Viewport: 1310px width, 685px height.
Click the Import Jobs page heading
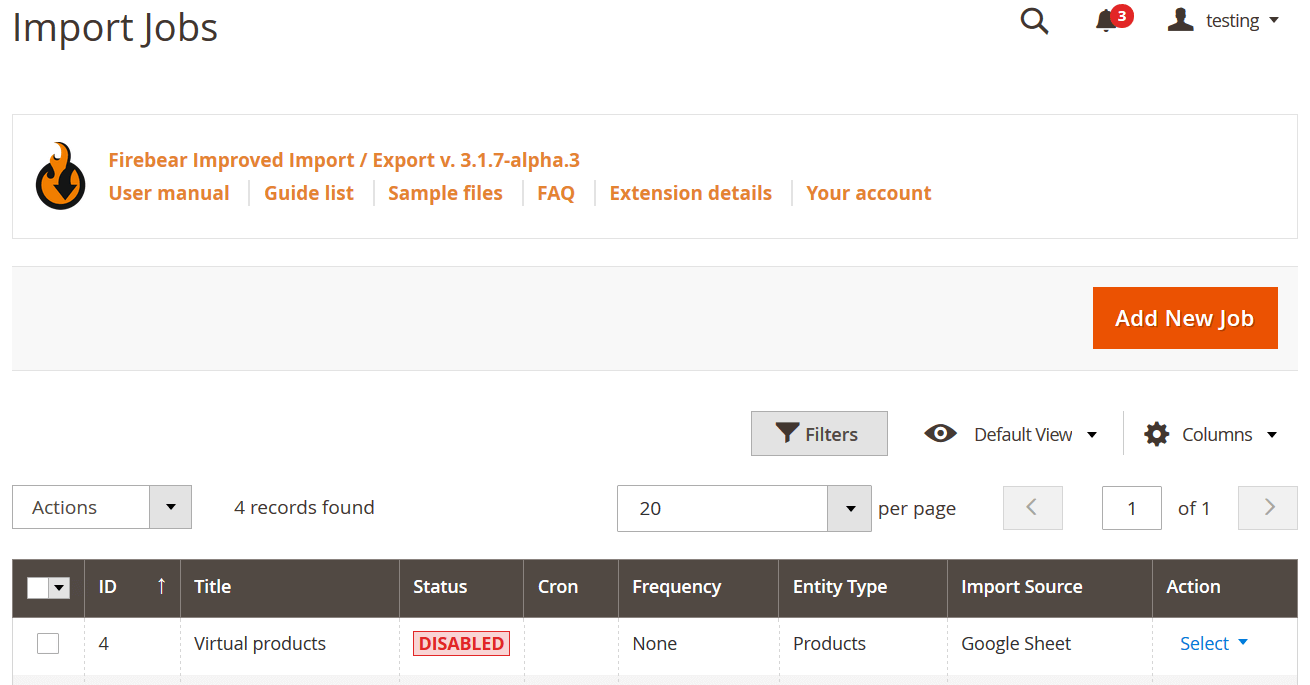115,28
